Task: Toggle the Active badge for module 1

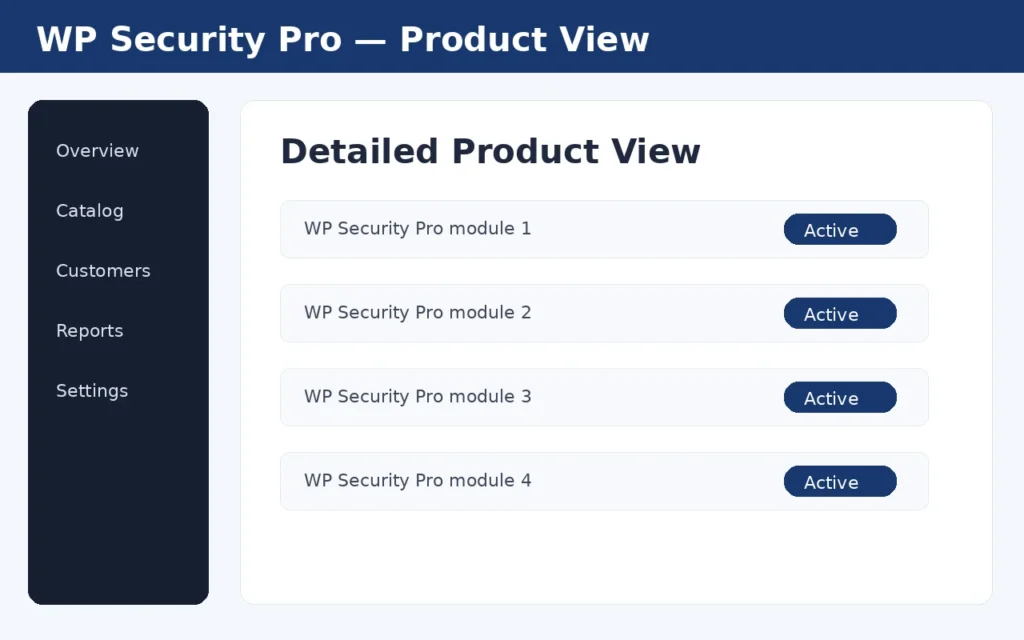Action: [x=840, y=229]
